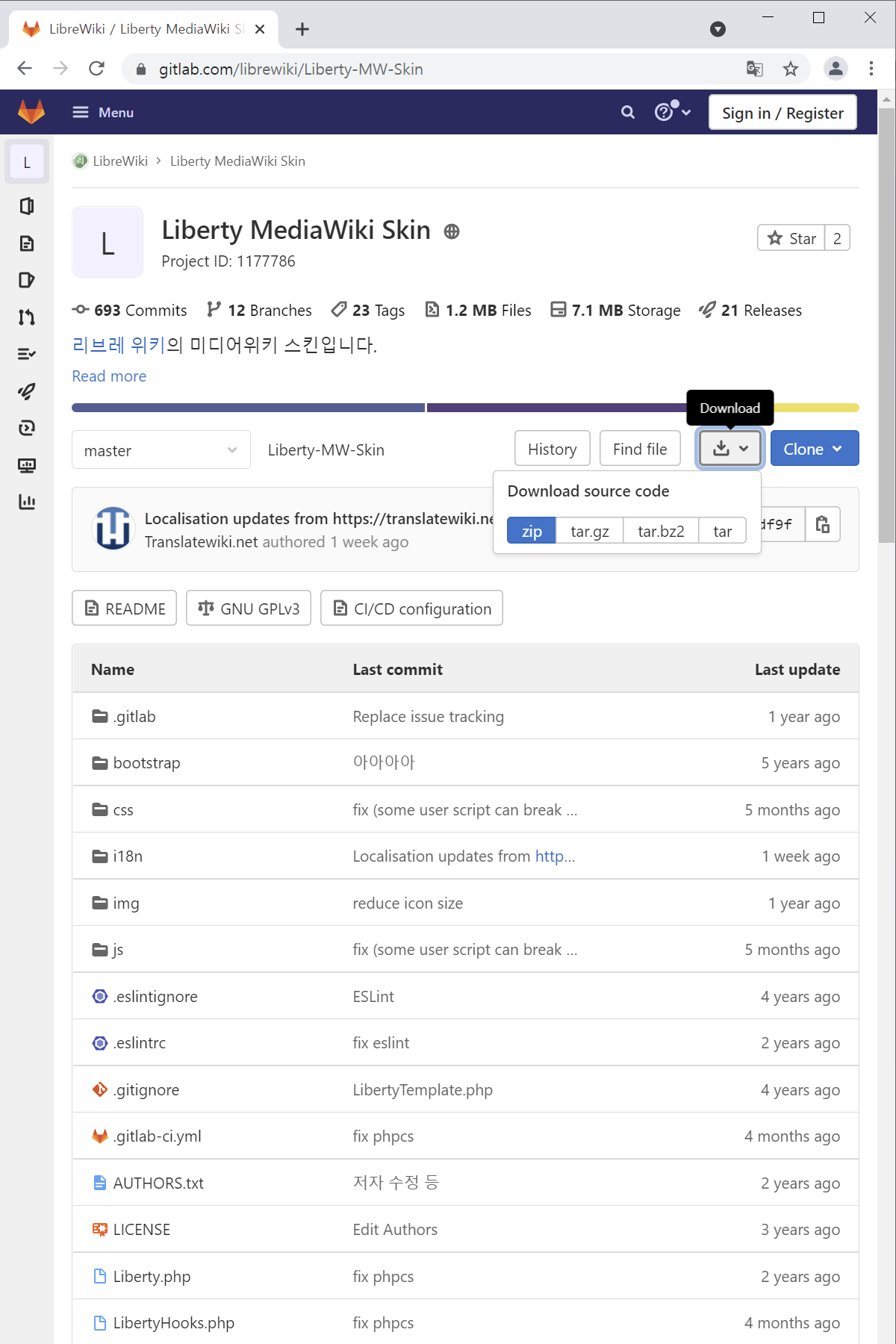
Task: Open Repository sidebar icon
Action: [x=27, y=243]
